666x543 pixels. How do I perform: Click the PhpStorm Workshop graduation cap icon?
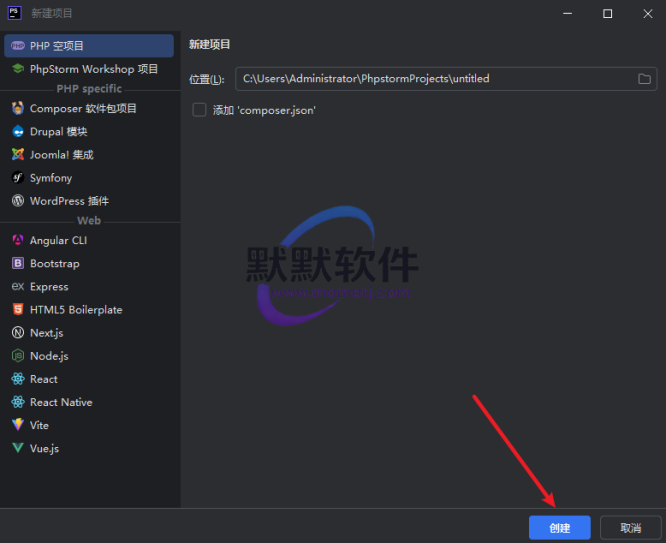point(18,69)
